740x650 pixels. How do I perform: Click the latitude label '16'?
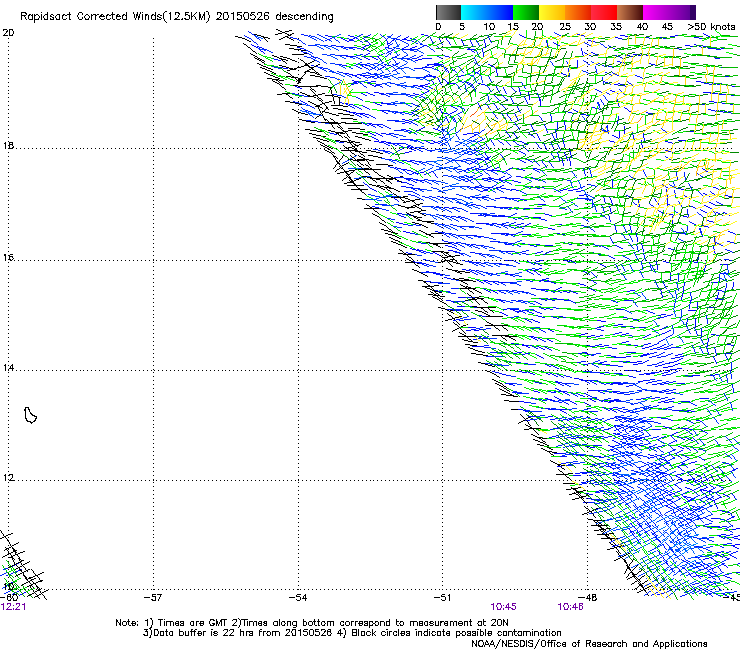pos(8,257)
